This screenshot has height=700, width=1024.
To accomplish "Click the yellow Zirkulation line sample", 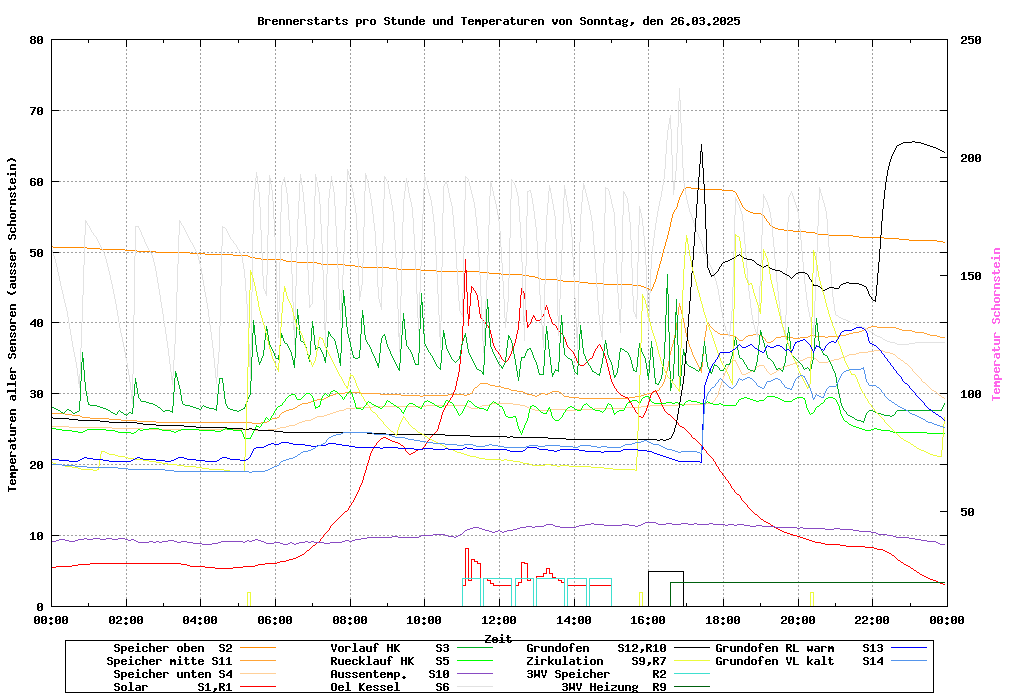I will point(696,661).
